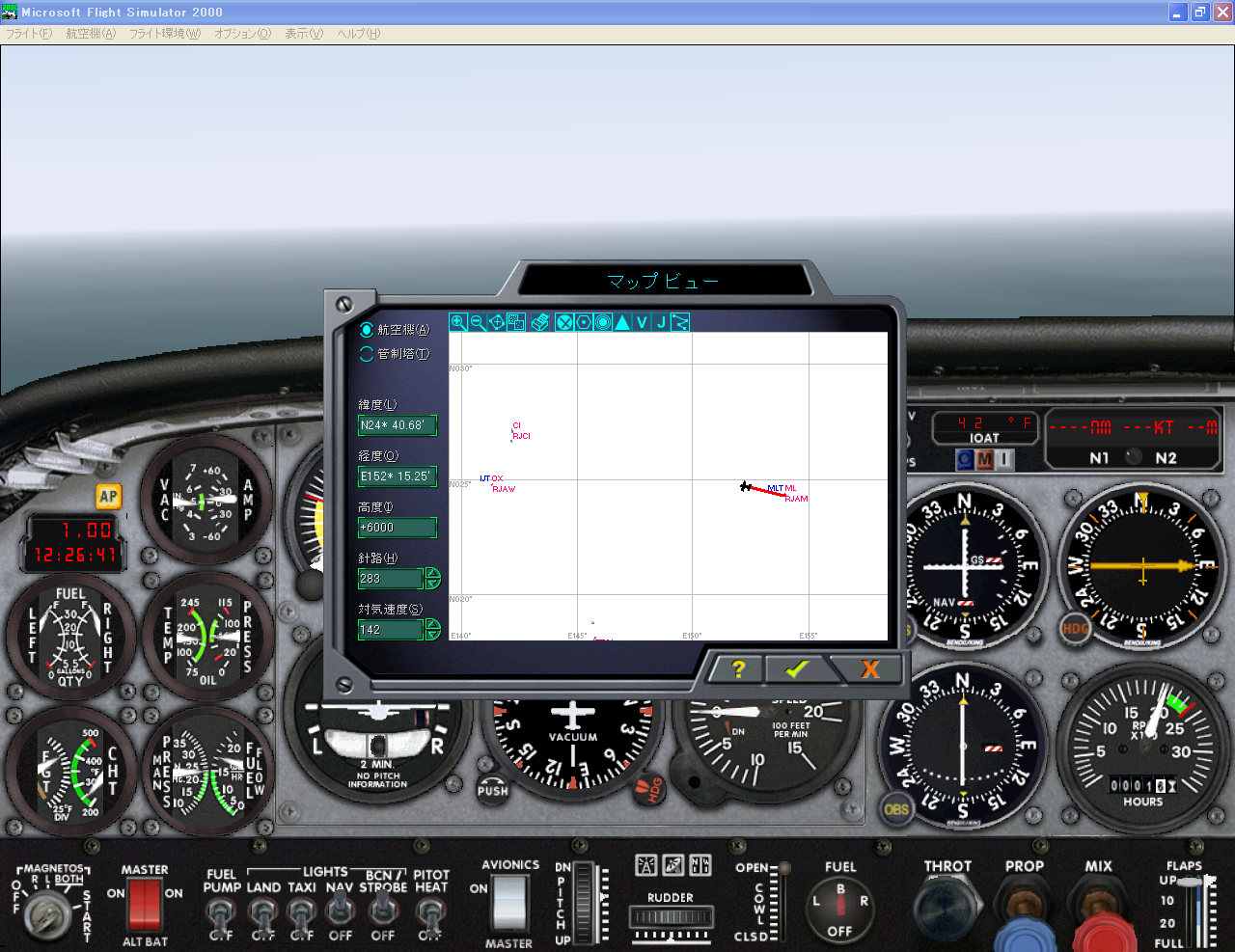Toggle the J jet airways icon

pyautogui.click(x=661, y=322)
